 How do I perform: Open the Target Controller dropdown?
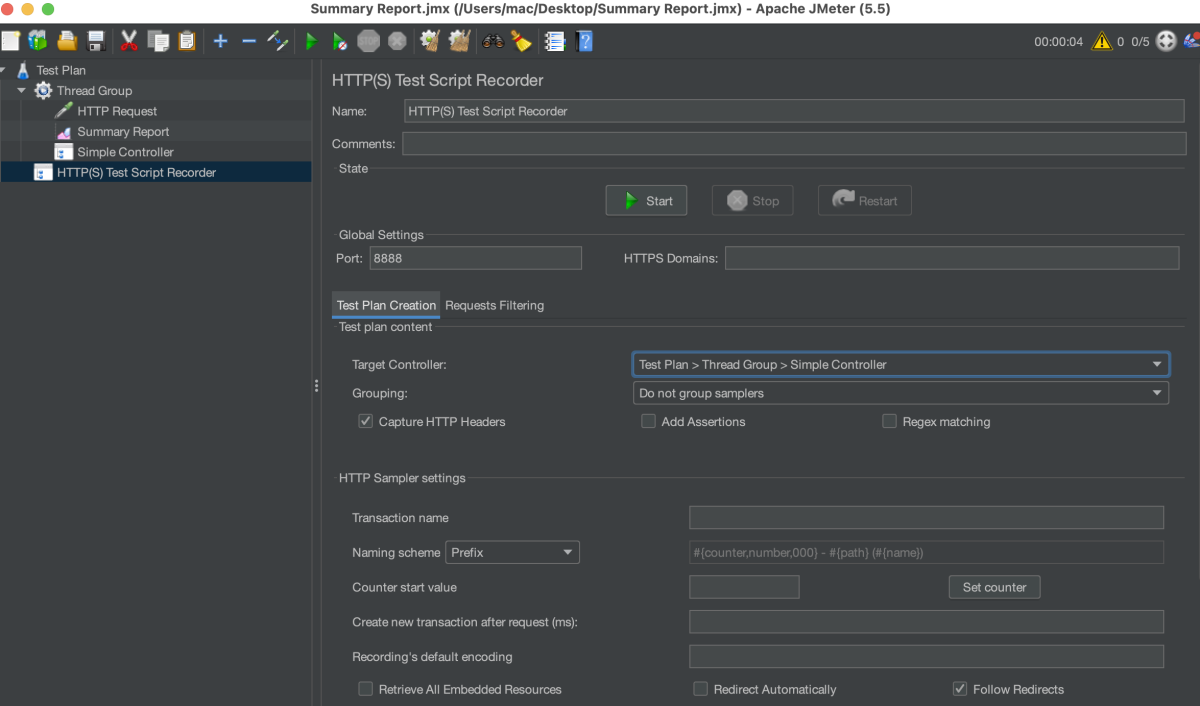coord(1157,364)
